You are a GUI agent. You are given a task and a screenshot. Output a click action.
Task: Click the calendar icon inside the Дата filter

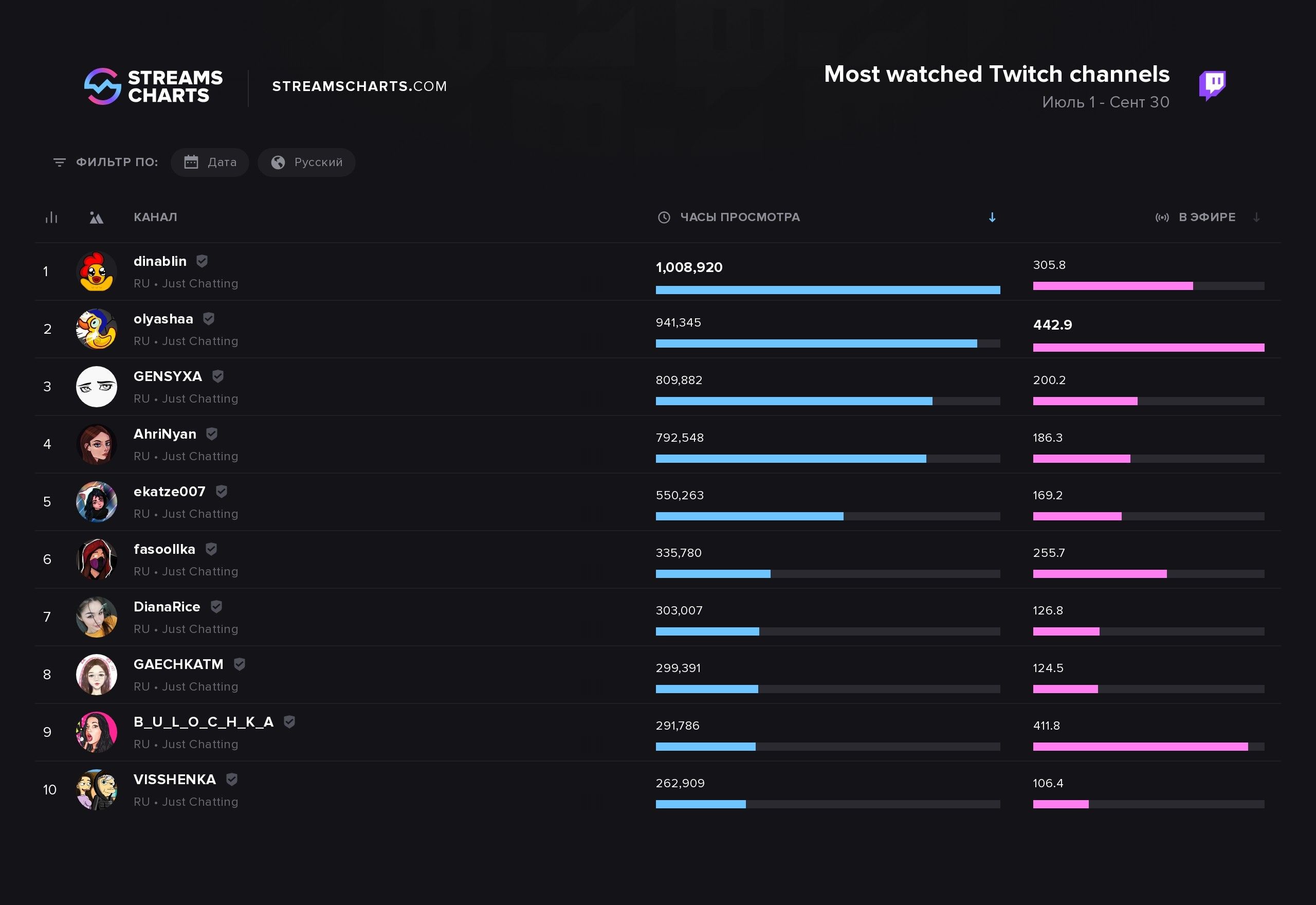click(192, 161)
